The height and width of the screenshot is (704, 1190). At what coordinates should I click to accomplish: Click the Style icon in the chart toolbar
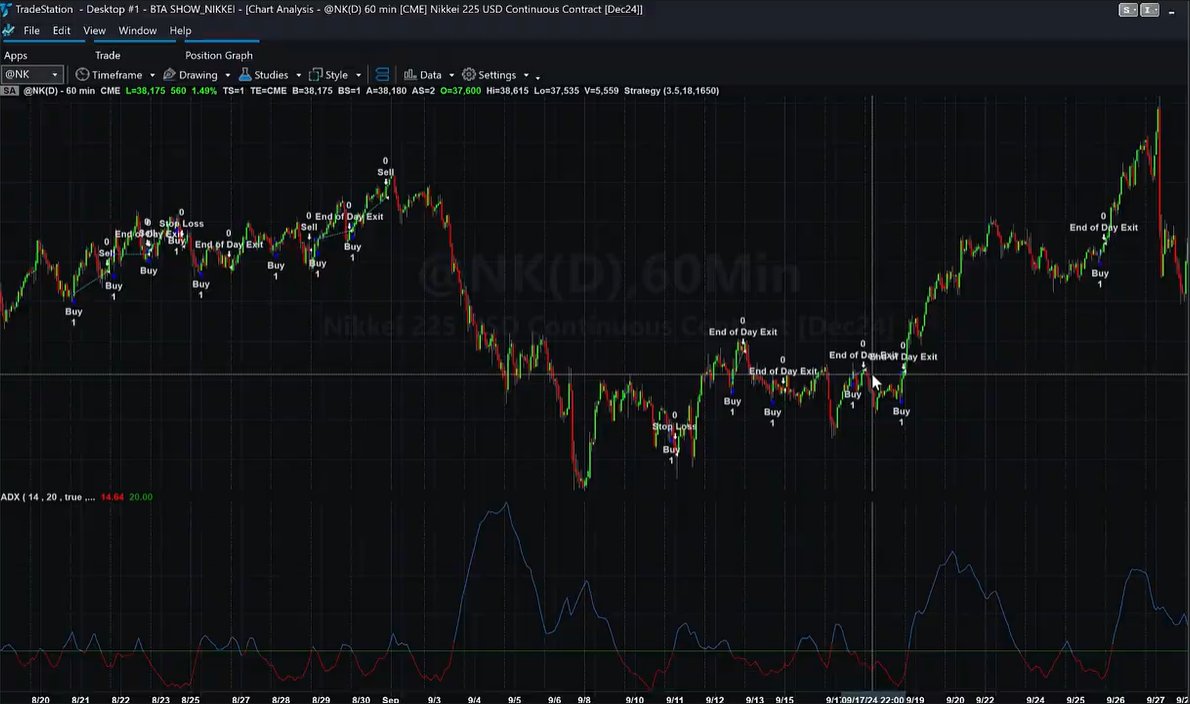coord(316,74)
